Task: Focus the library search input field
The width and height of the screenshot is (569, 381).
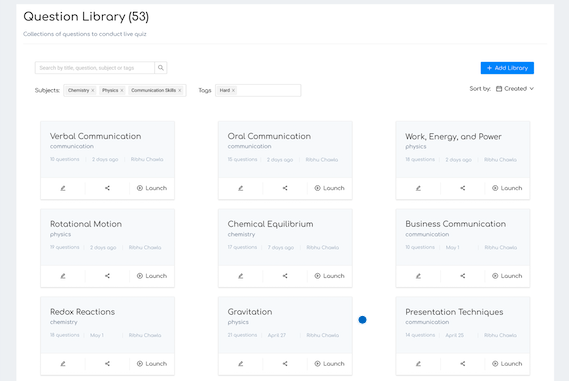Action: [95, 68]
